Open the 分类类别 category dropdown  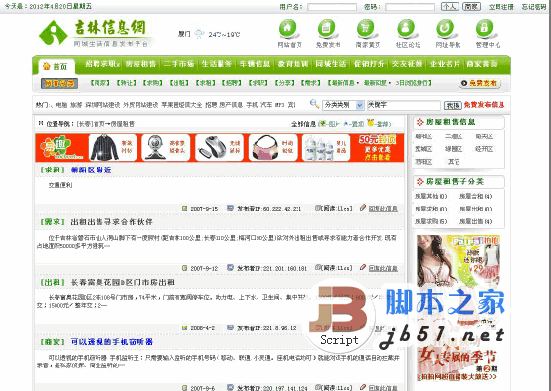click(343, 105)
